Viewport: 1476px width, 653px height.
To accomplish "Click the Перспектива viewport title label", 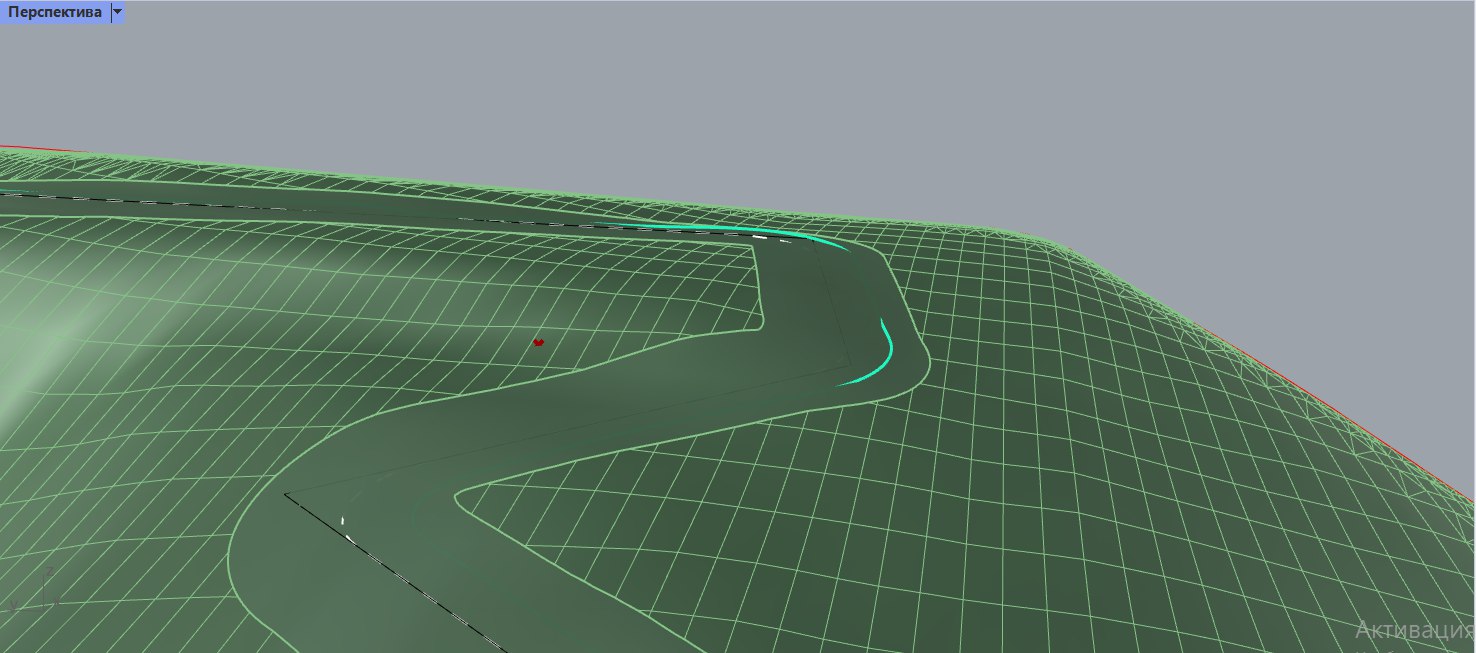I will click(x=55, y=13).
